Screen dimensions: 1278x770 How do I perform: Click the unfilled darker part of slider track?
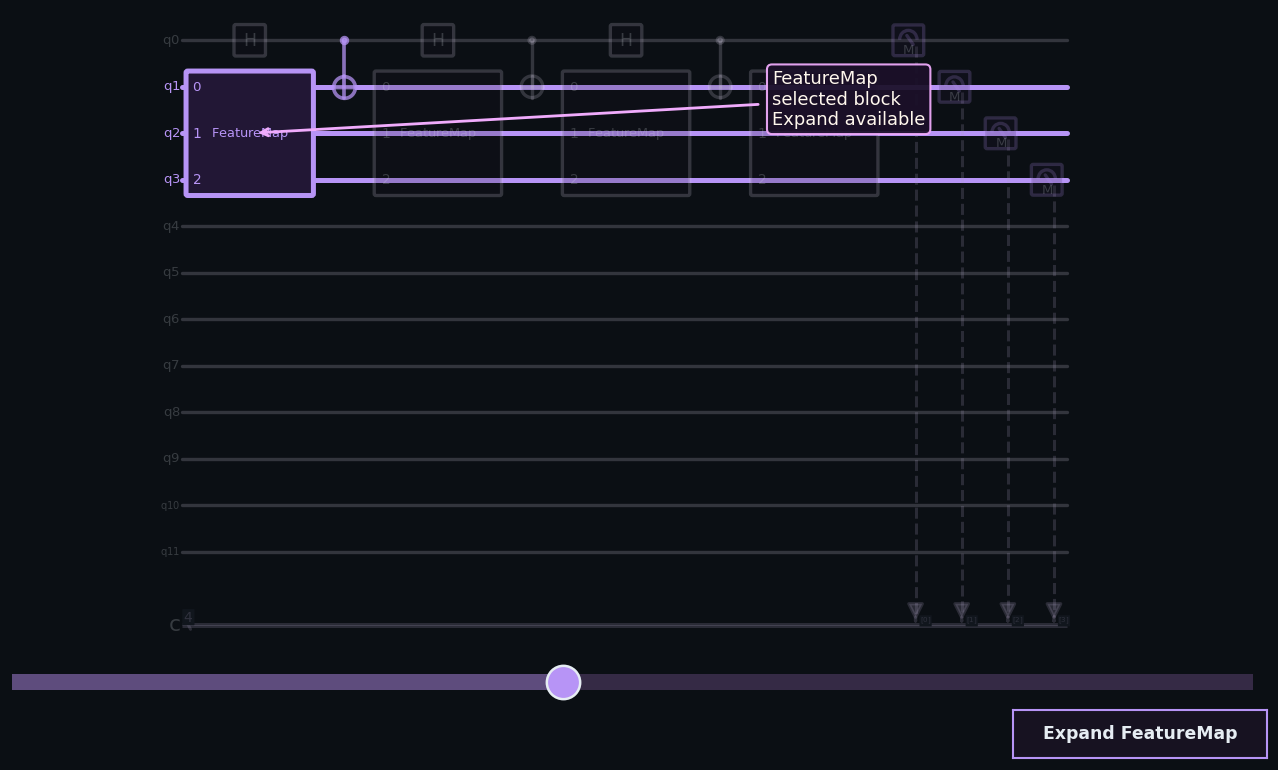[916, 682]
